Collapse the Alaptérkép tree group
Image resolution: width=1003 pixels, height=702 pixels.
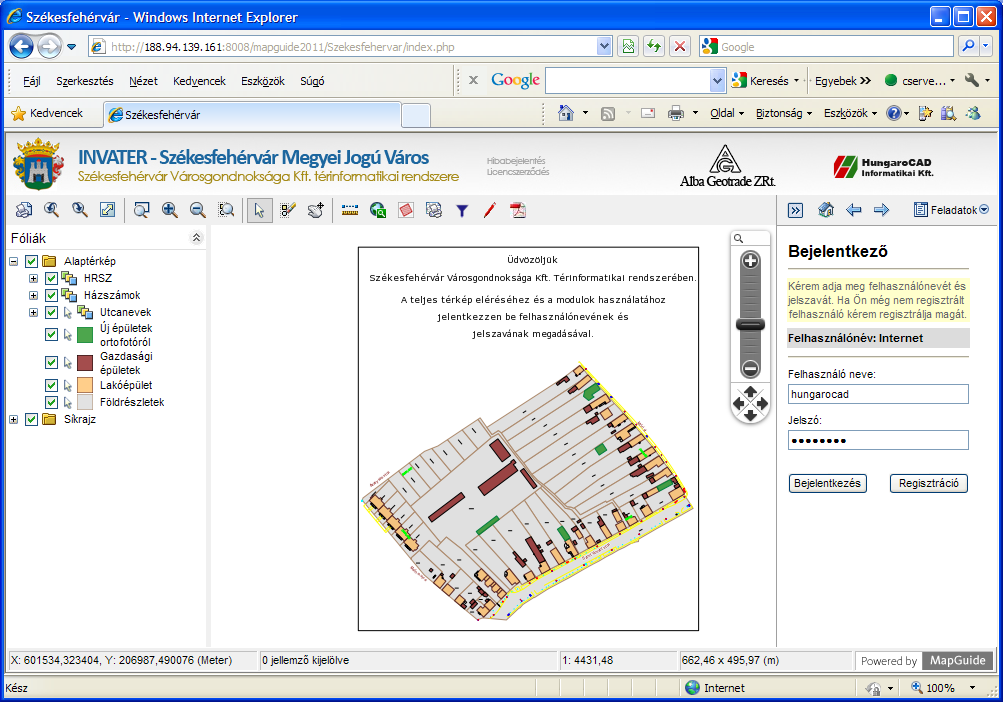(x=13, y=261)
